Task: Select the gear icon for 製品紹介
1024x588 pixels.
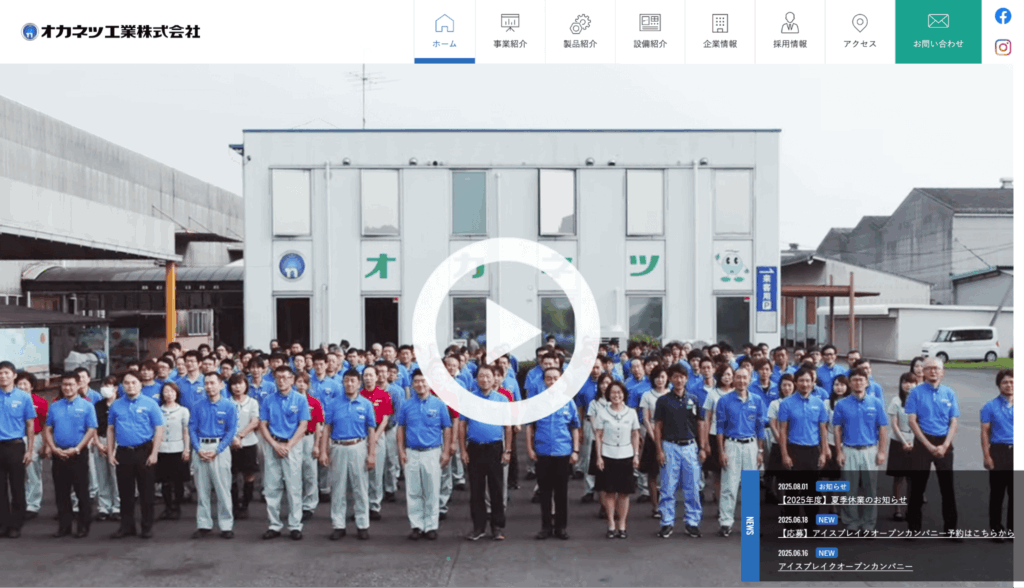Action: (x=580, y=23)
